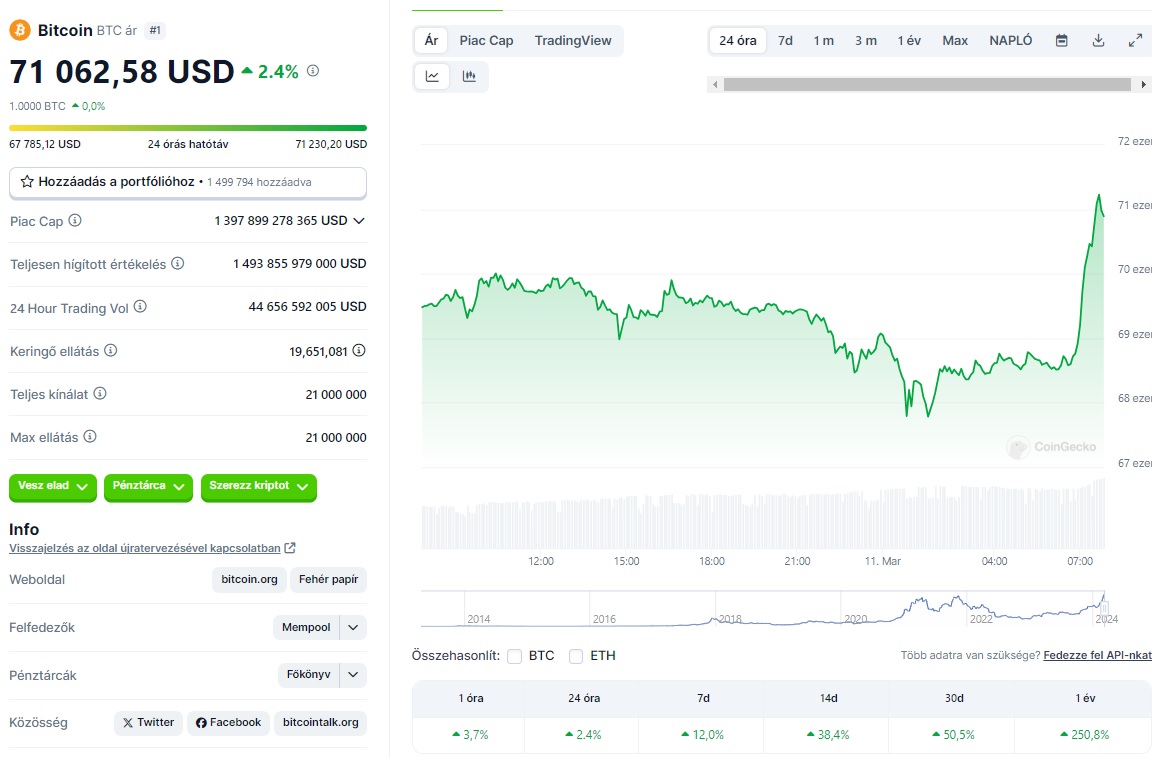The width and height of the screenshot is (1152, 758).
Task: Toggle the NAPLÓ log scale option
Action: click(x=1011, y=40)
